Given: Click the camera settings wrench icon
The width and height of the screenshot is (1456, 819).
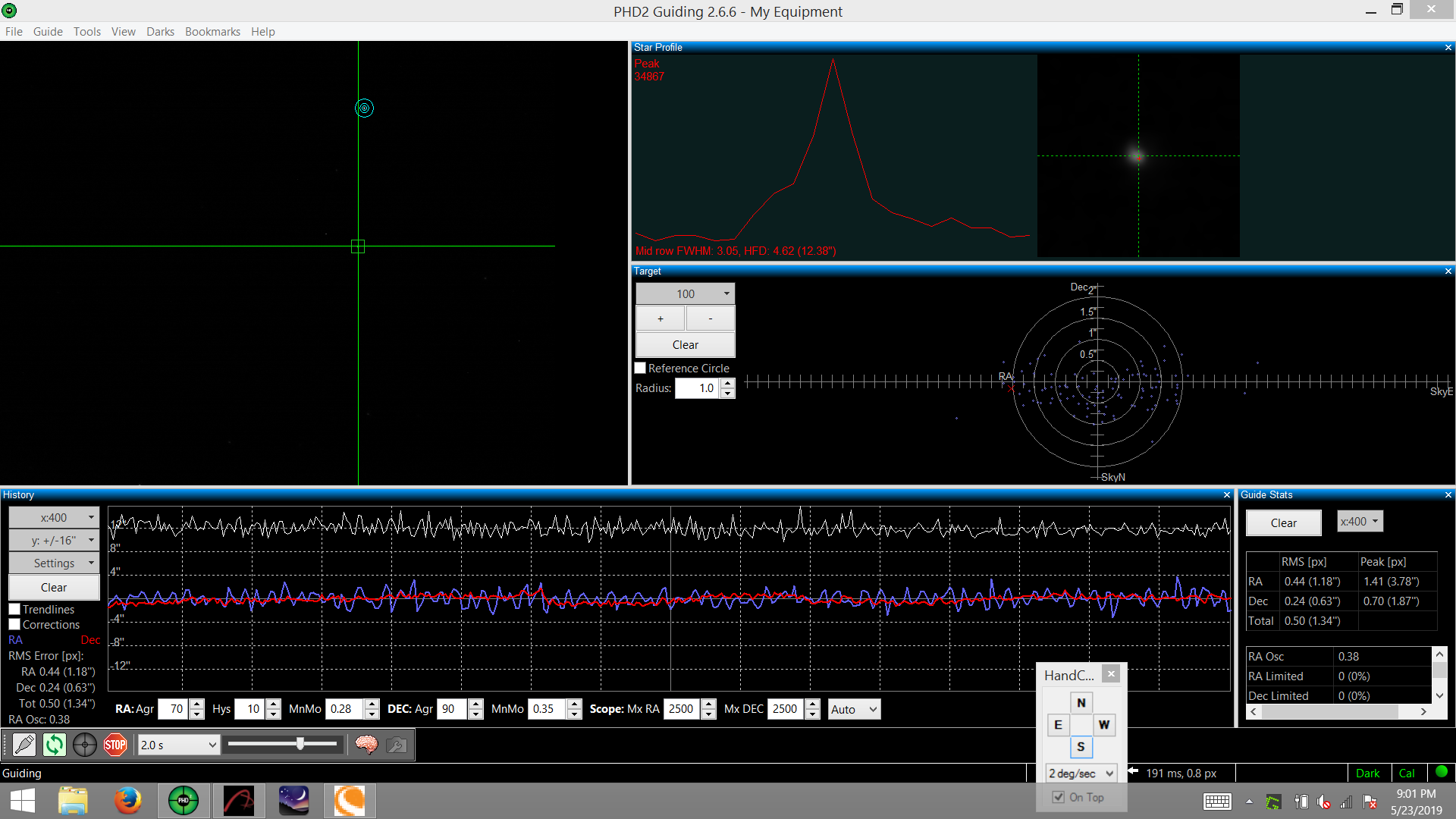Looking at the screenshot, I should coord(396,745).
